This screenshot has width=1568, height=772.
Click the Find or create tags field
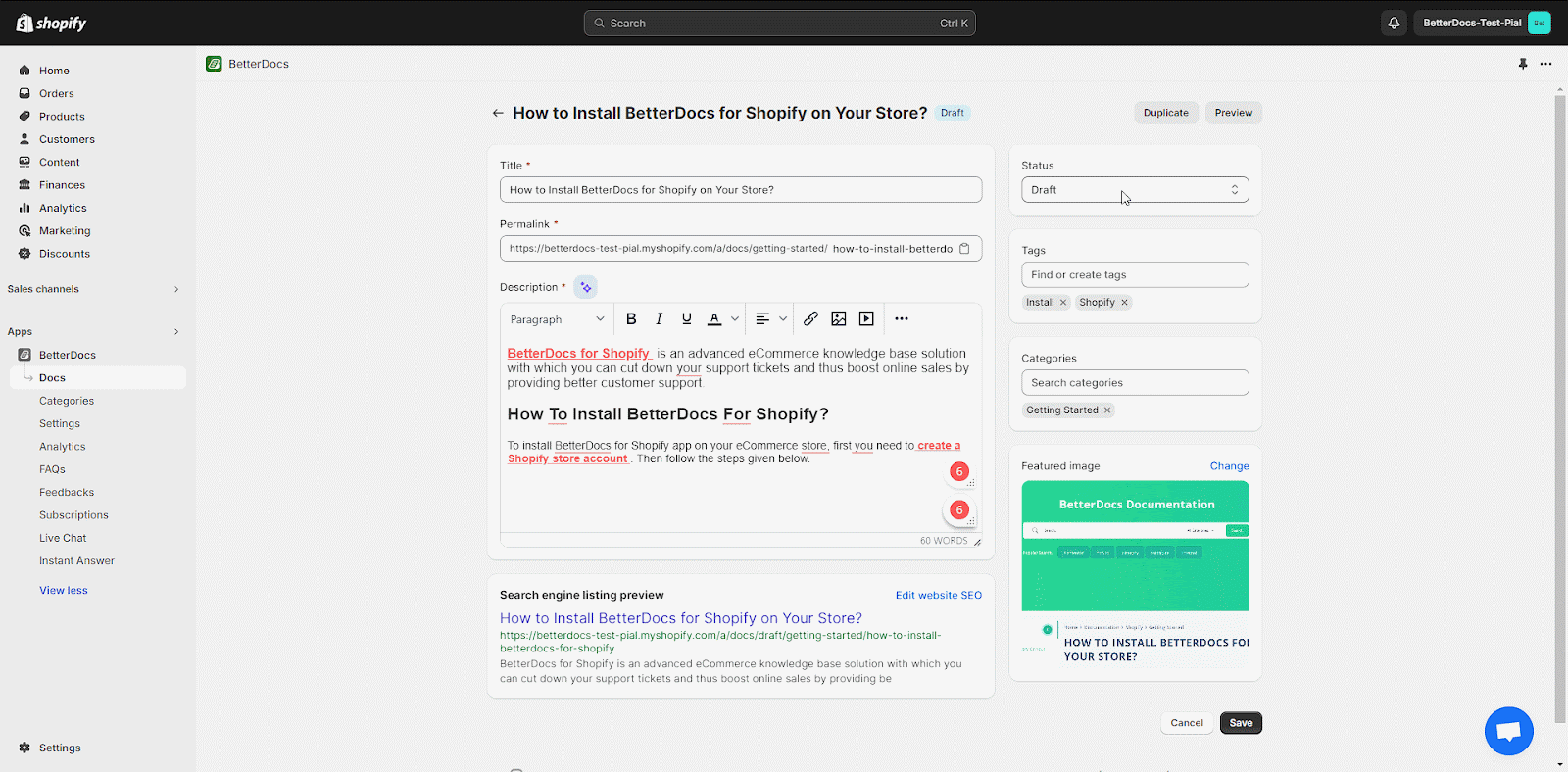point(1135,275)
